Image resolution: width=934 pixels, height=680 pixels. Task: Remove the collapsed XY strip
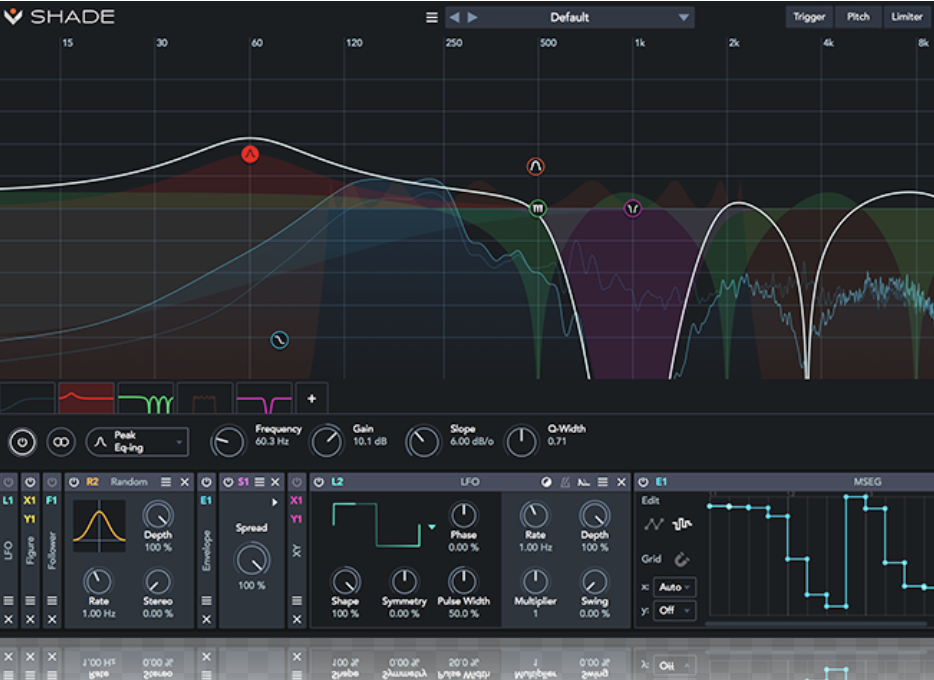pyautogui.click(x=297, y=619)
